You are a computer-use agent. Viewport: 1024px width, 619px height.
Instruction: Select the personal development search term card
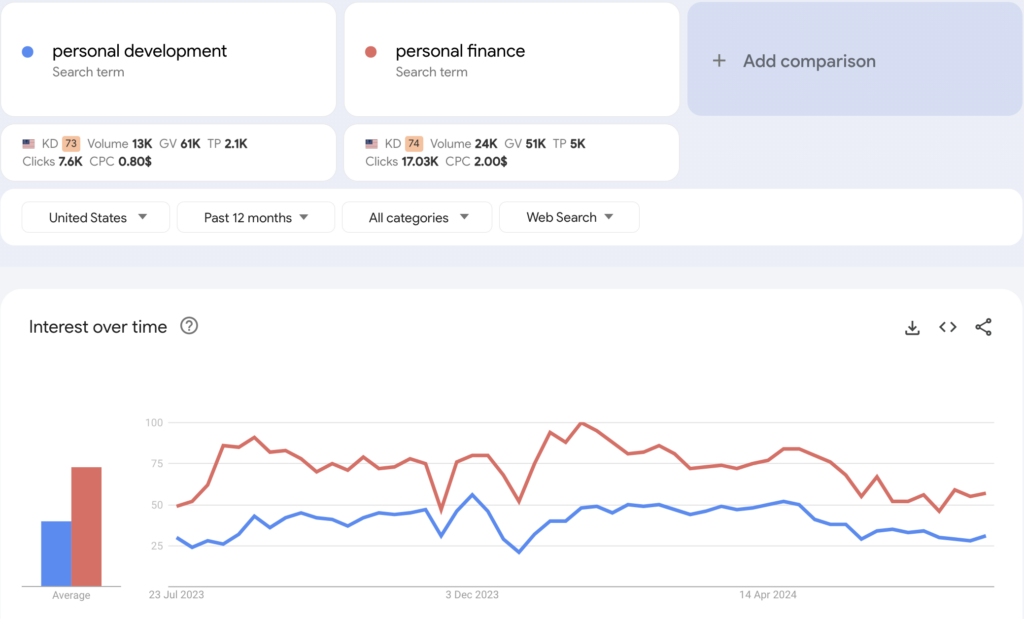point(168,58)
